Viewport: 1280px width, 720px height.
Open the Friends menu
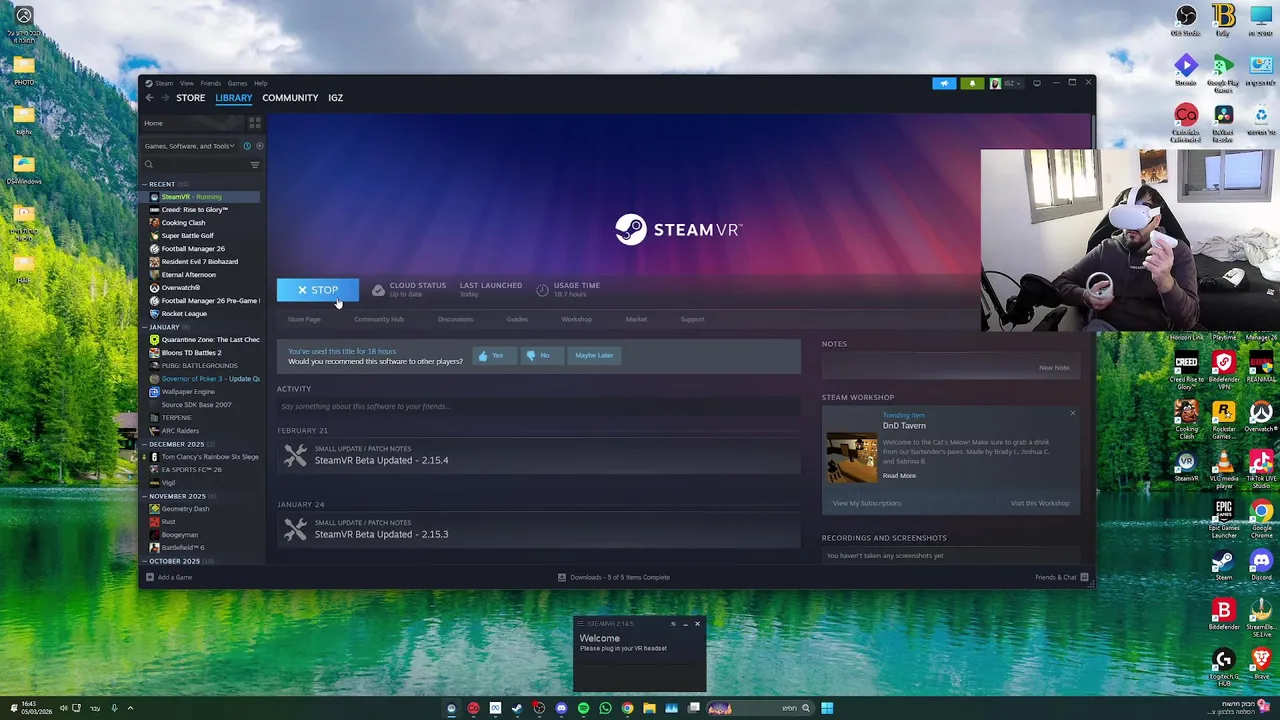210,83
